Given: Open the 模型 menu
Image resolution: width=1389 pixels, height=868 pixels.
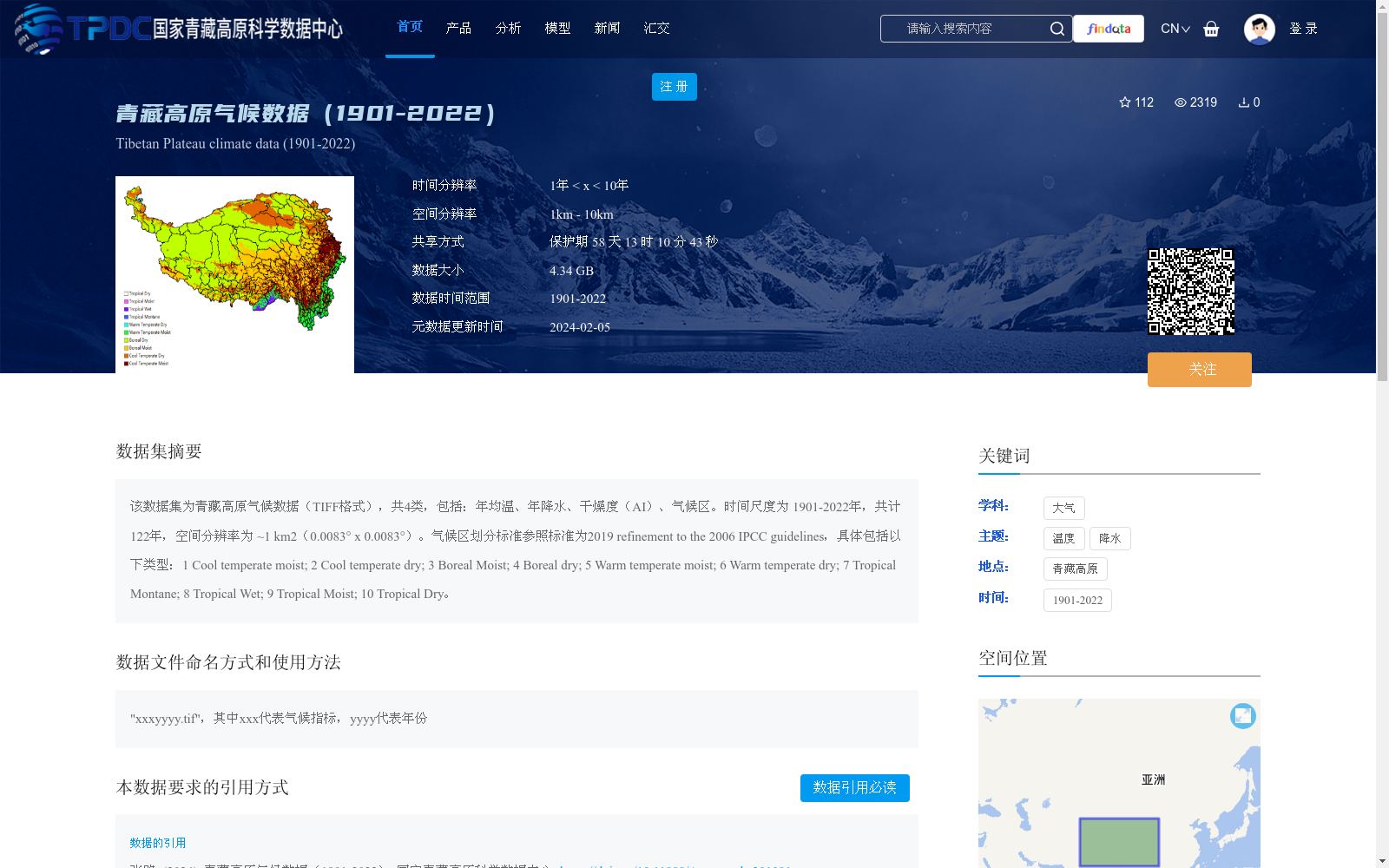Looking at the screenshot, I should pyautogui.click(x=557, y=27).
